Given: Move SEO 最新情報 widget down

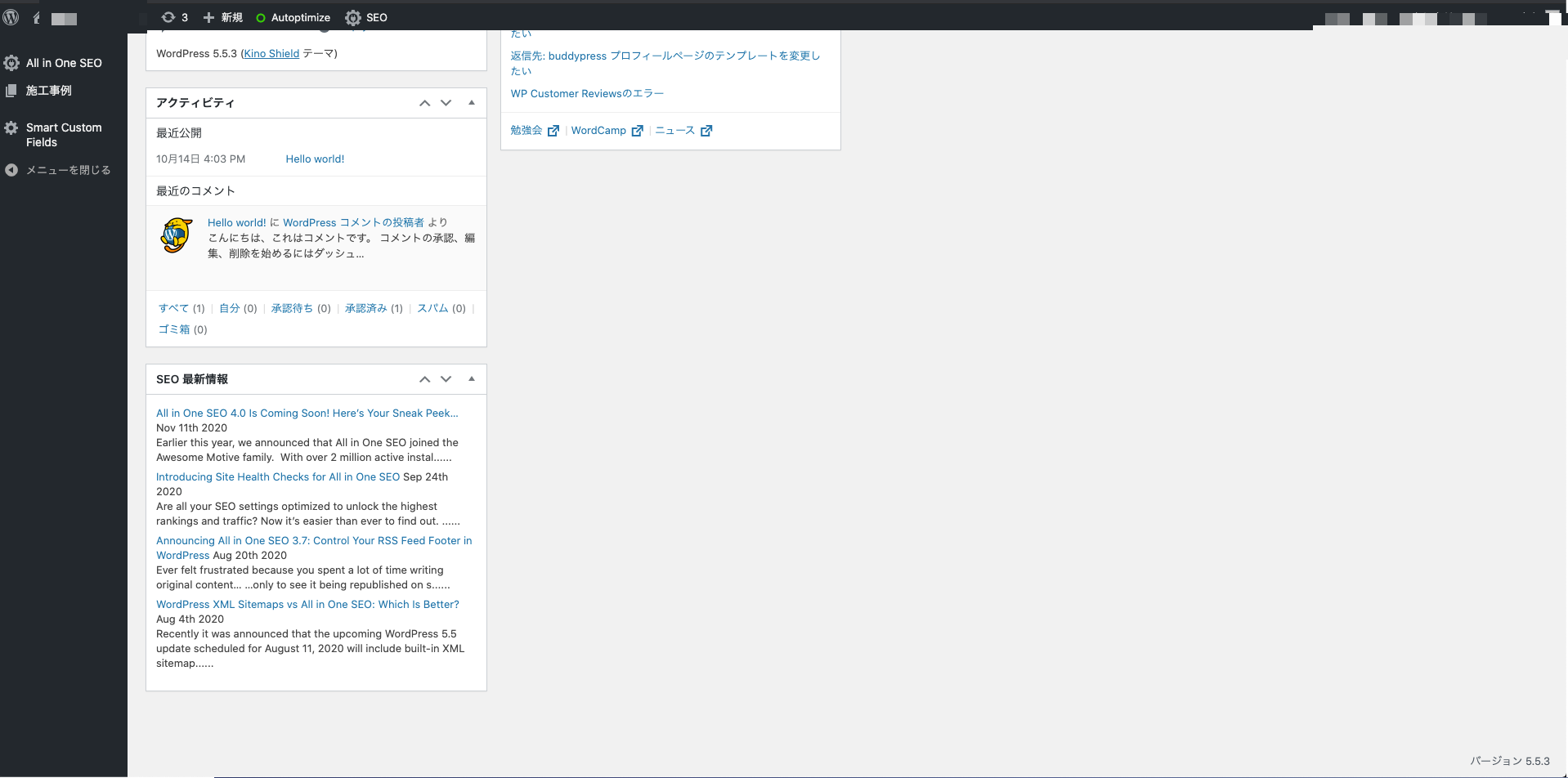Looking at the screenshot, I should coord(446,379).
